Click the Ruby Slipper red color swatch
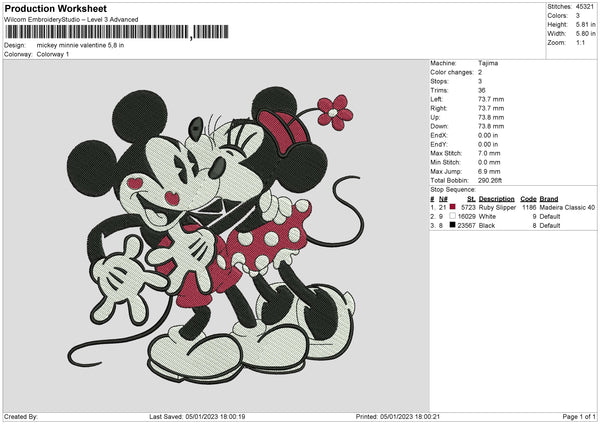Image resolution: width=600 pixels, height=424 pixels. [x=453, y=207]
